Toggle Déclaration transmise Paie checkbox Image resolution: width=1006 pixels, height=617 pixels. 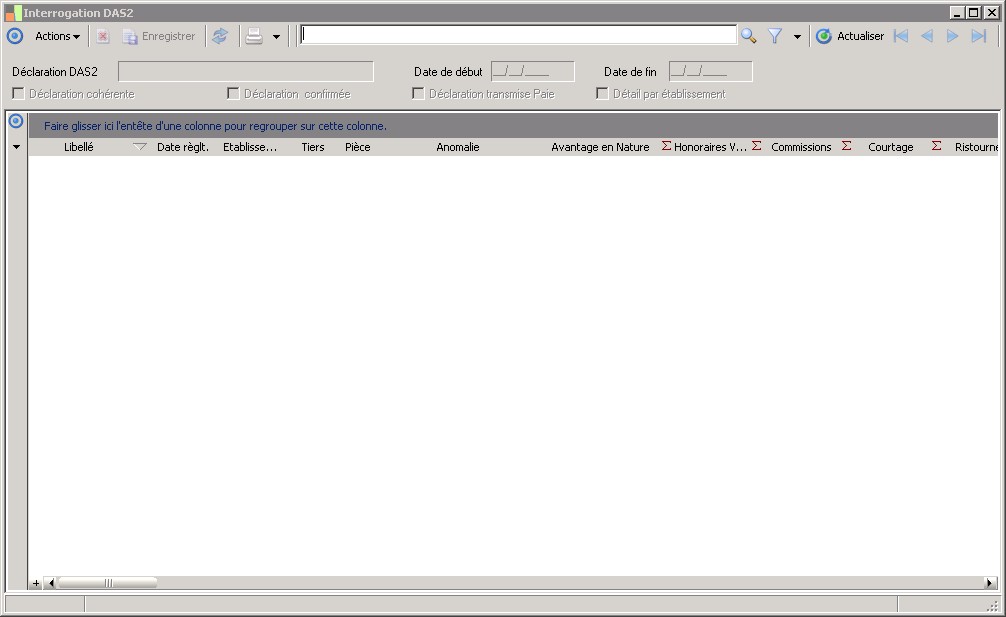coord(418,94)
